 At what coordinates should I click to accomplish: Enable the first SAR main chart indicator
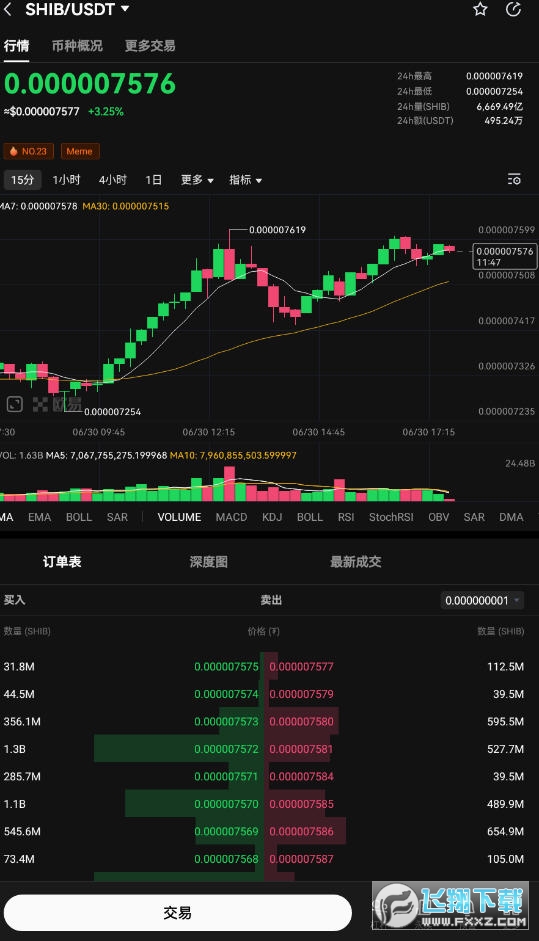[x=117, y=517]
